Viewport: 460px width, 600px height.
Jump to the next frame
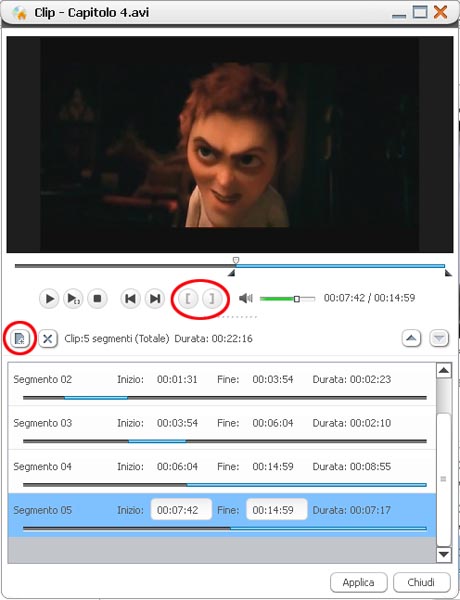tap(155, 298)
